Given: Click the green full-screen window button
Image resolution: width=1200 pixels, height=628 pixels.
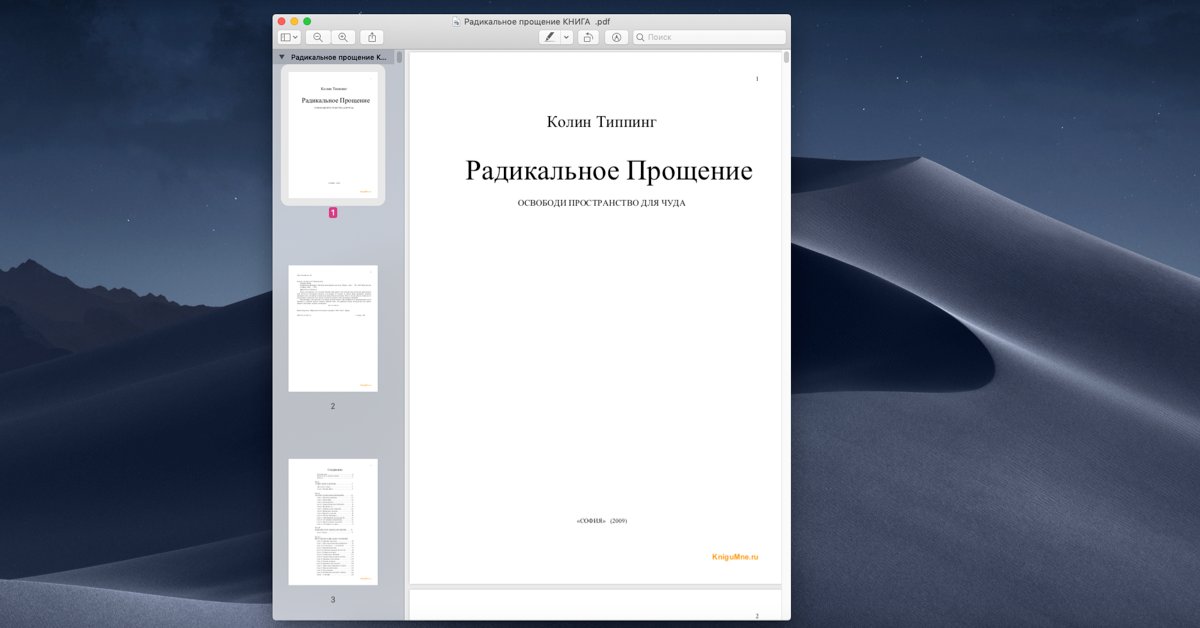Looking at the screenshot, I should coord(307,21).
